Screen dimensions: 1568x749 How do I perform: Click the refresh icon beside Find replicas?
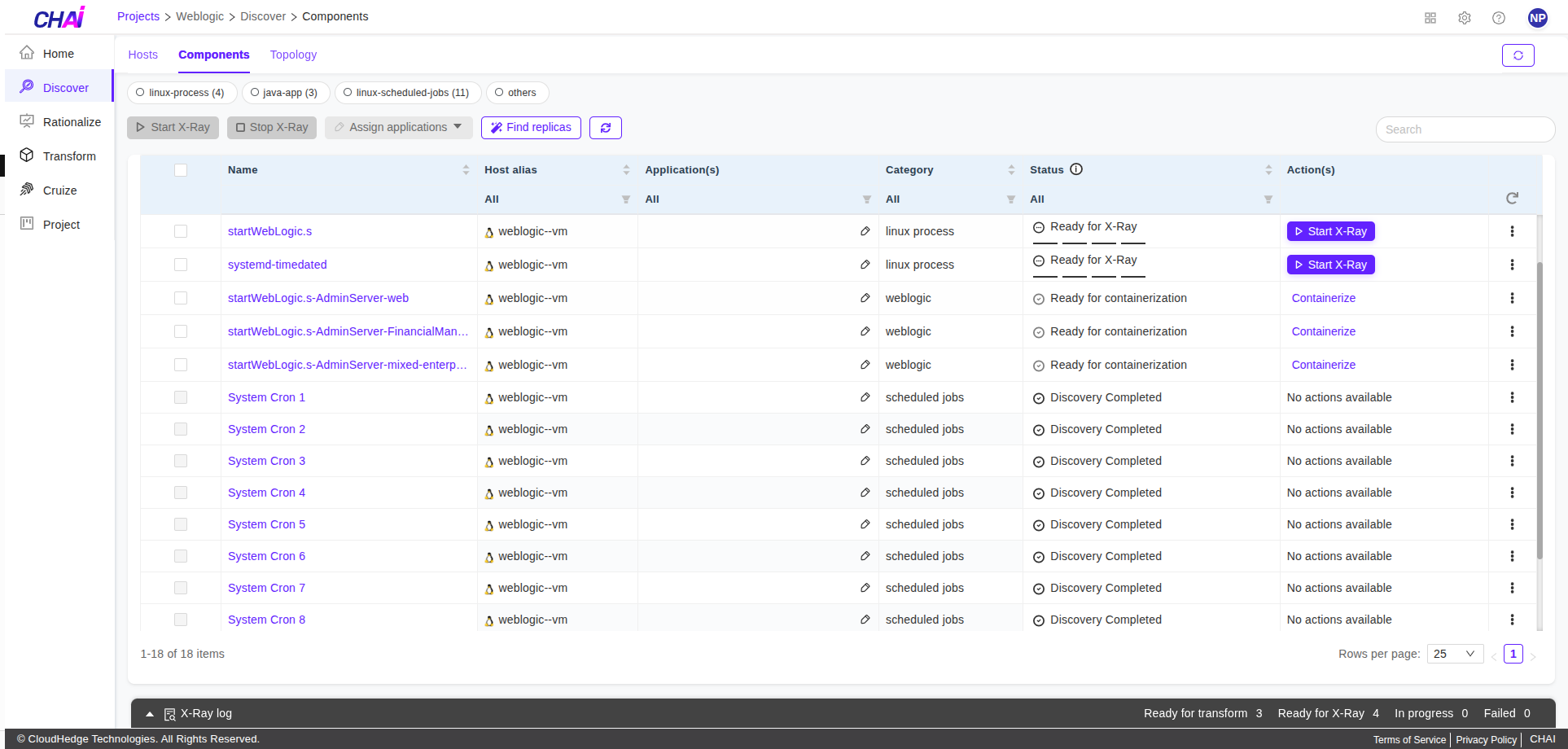coord(605,128)
